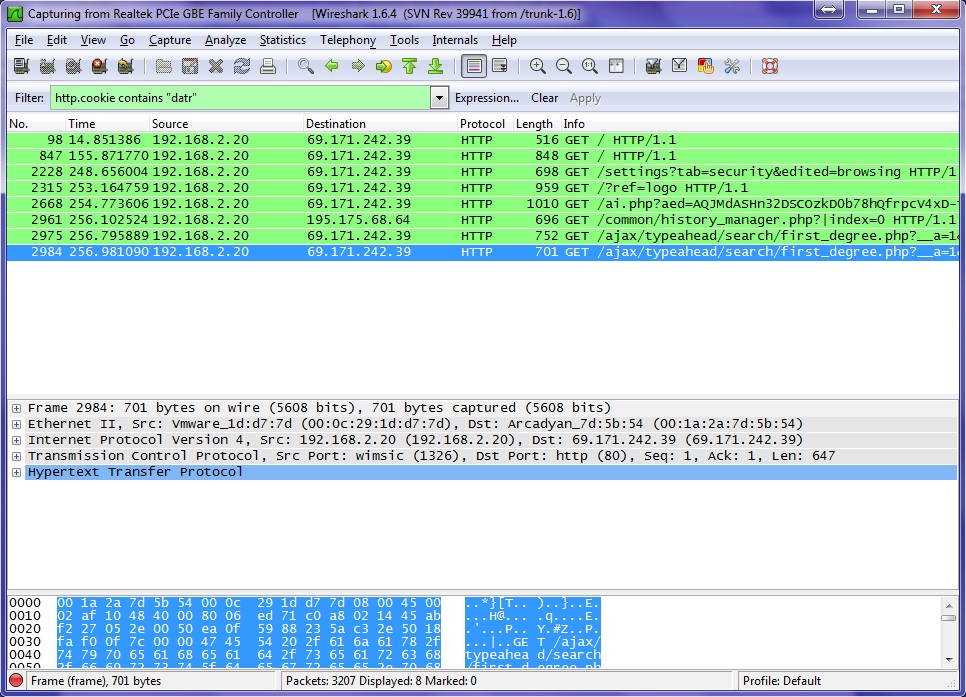This screenshot has height=697, width=966.
Task: Open the Statistics menu
Action: (282, 40)
